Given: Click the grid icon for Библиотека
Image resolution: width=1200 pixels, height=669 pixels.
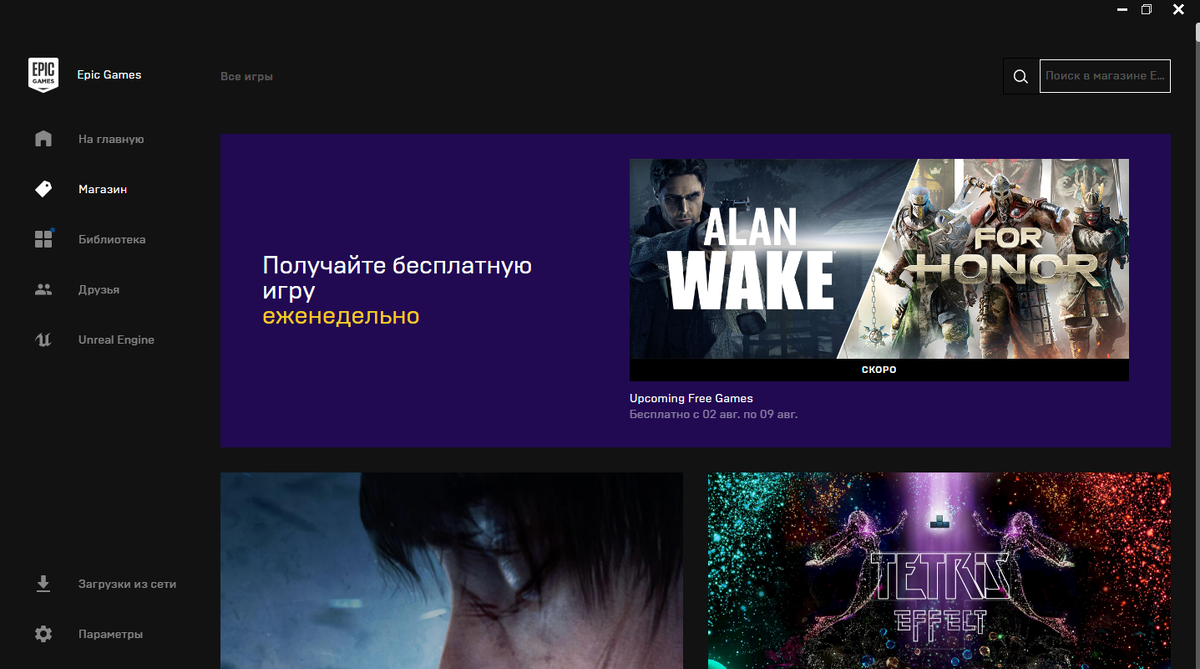Looking at the screenshot, I should tap(44, 239).
